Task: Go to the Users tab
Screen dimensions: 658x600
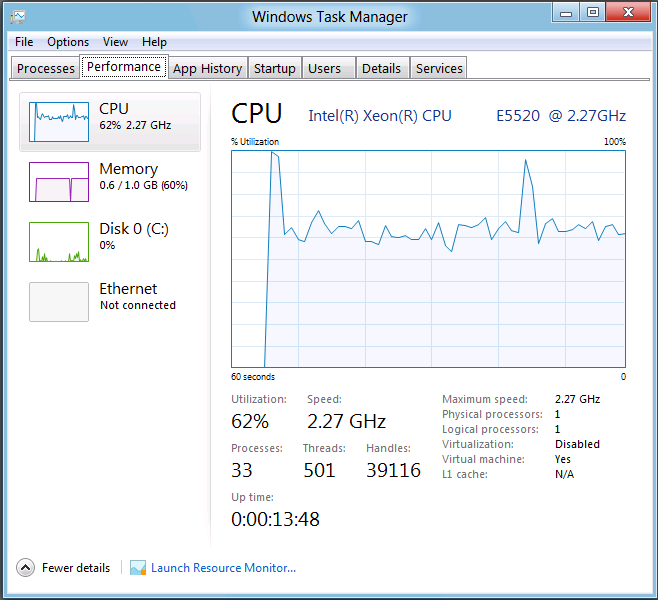Action: click(329, 68)
